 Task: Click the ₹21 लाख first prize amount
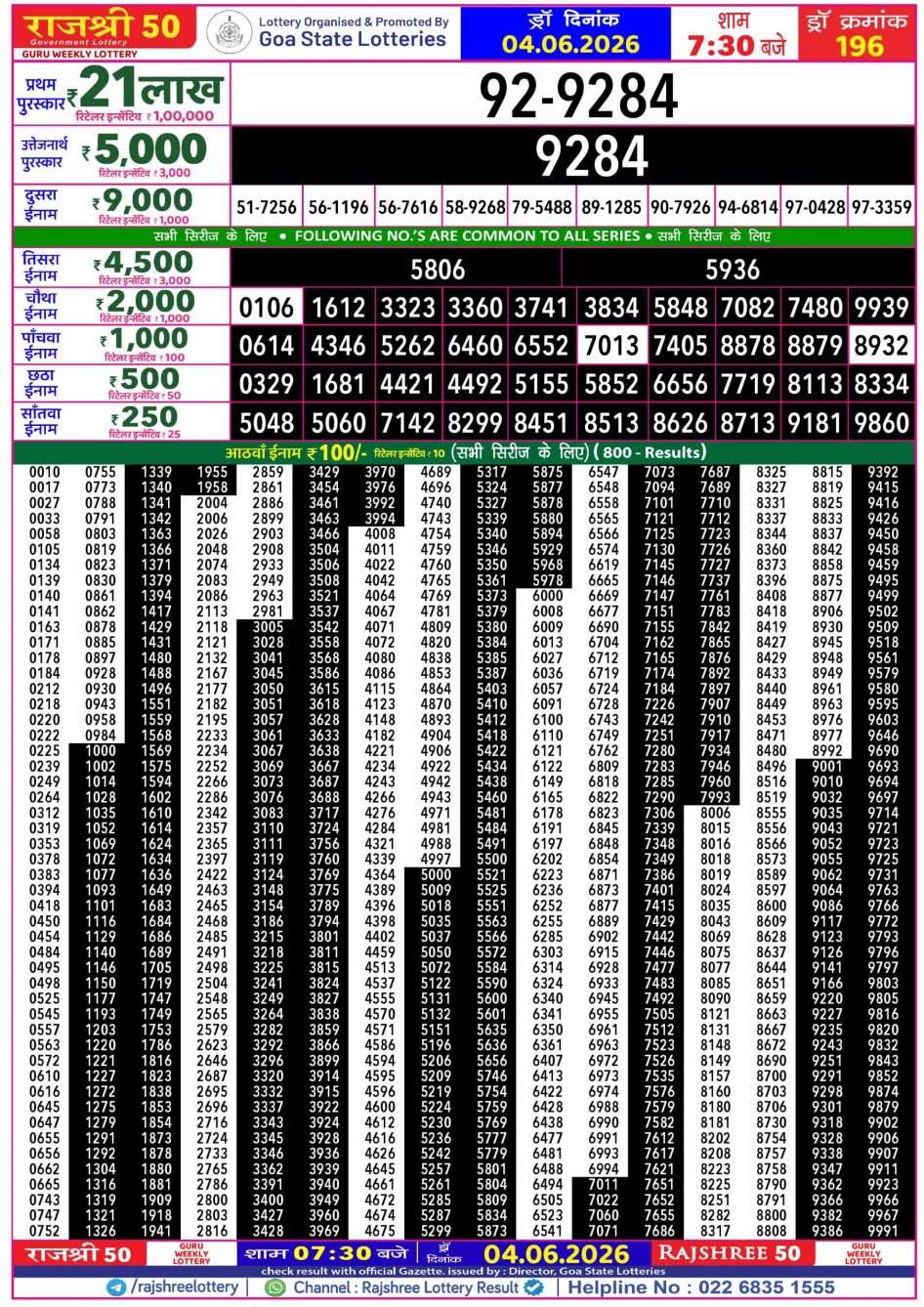145,90
